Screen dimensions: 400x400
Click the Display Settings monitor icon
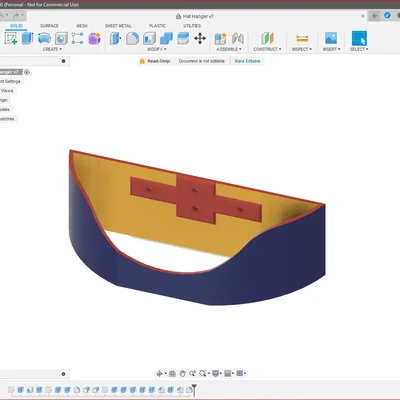coord(216,373)
